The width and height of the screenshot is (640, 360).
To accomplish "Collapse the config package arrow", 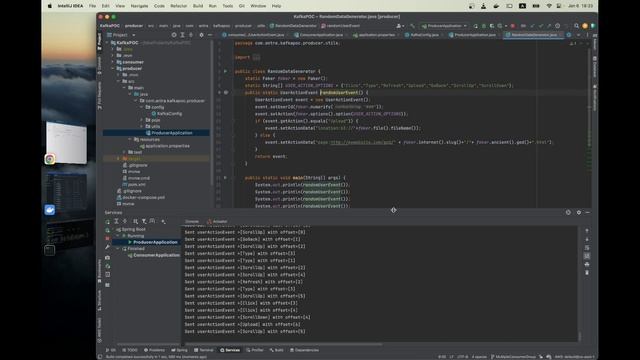I will (x=141, y=107).
